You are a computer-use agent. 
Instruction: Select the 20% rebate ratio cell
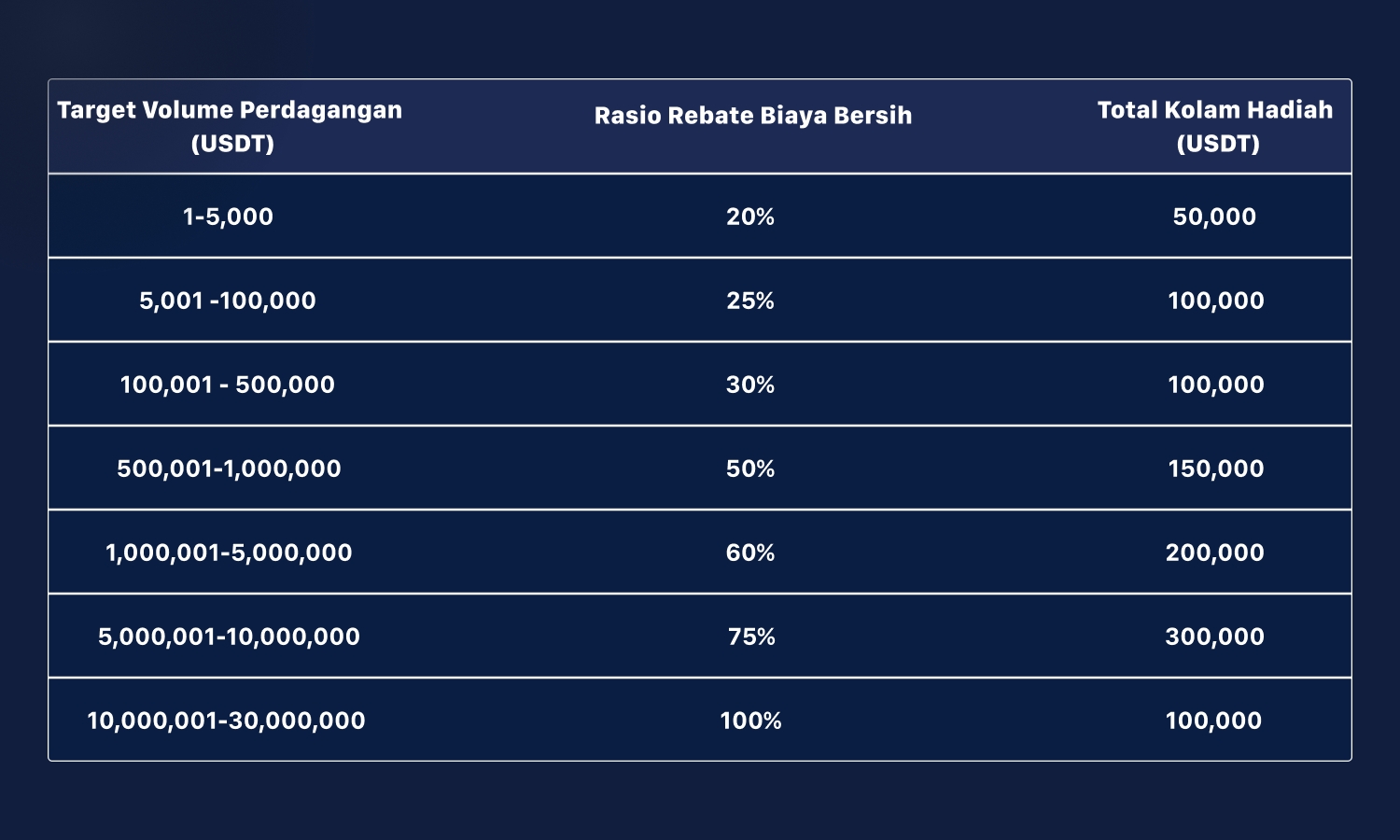click(x=750, y=217)
